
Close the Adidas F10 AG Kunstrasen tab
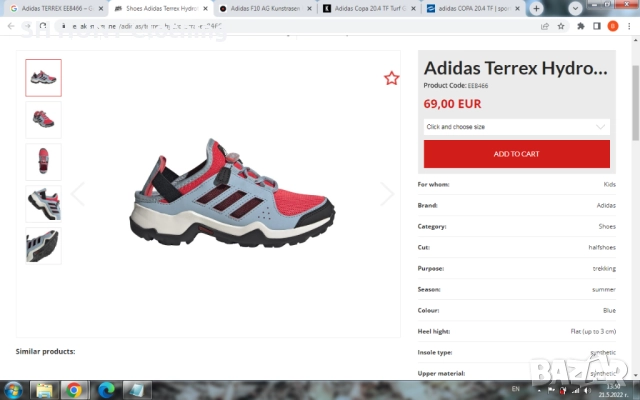pyautogui.click(x=309, y=8)
